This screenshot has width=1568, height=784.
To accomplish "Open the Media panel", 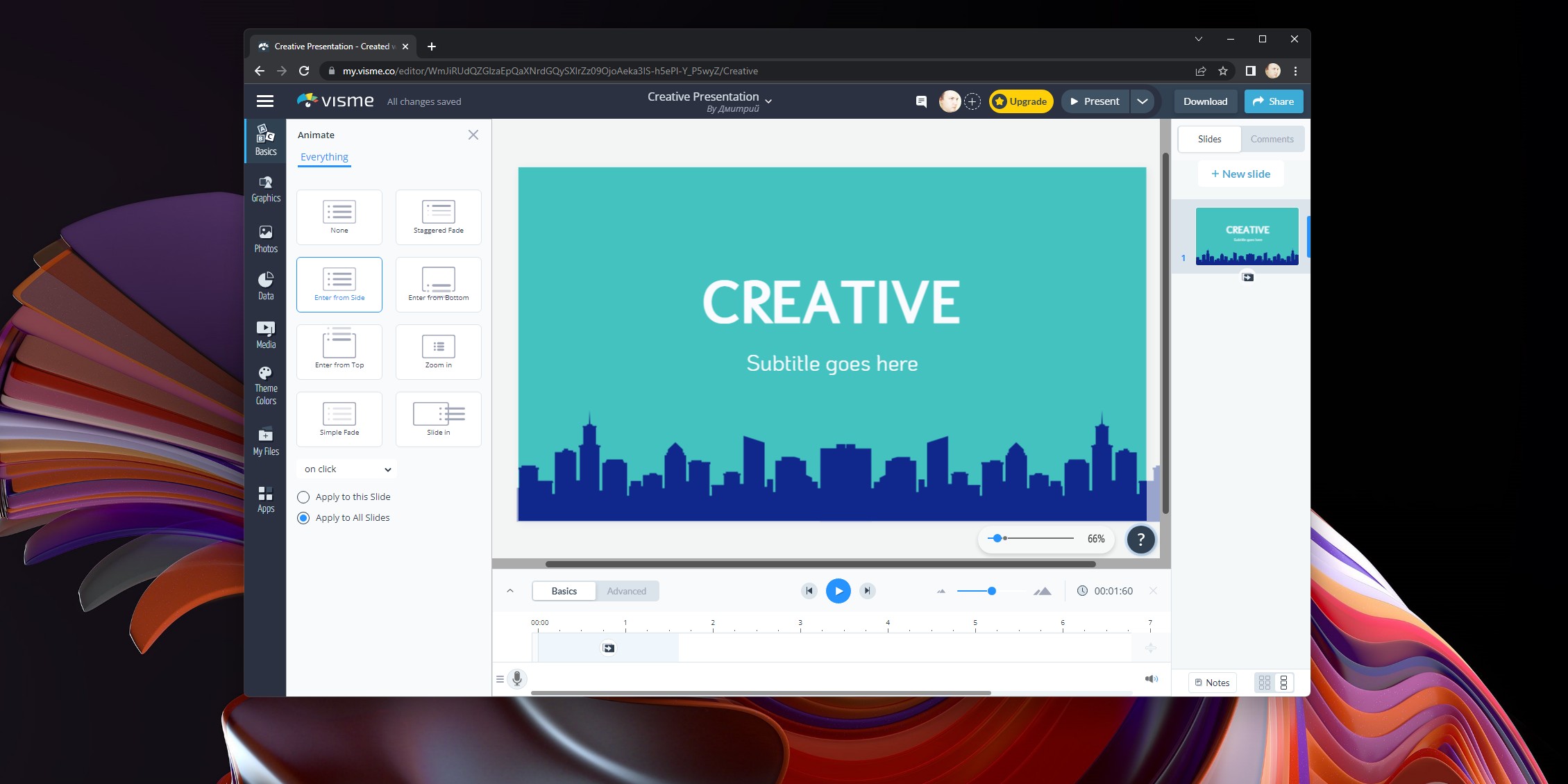I will tap(265, 337).
